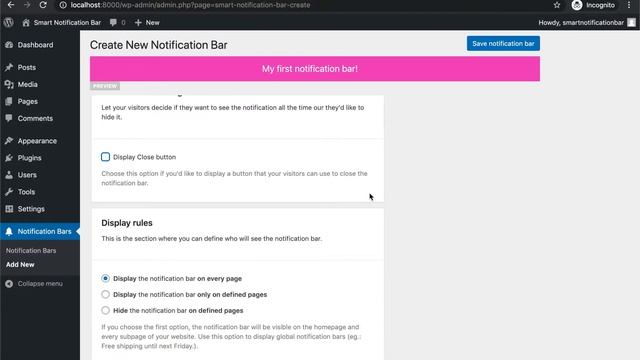Click the site home icon in admin bar

point(26,22)
